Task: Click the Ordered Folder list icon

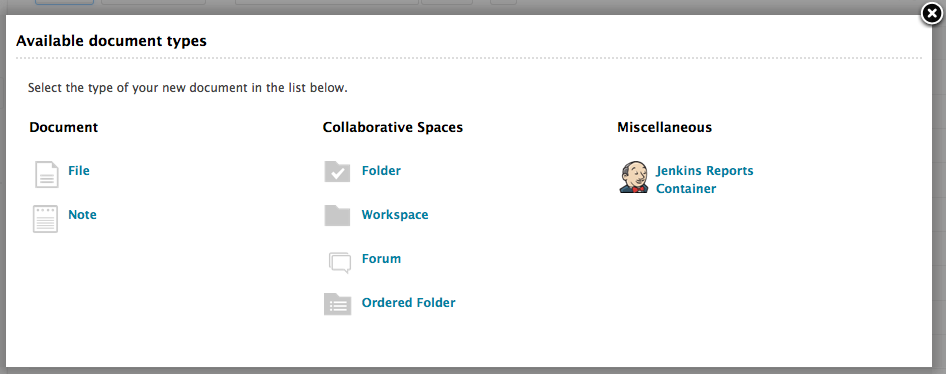Action: click(x=337, y=304)
